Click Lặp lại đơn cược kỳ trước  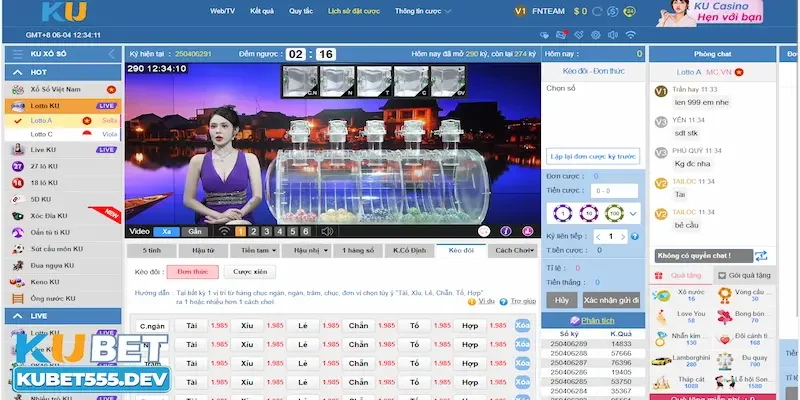pos(593,156)
